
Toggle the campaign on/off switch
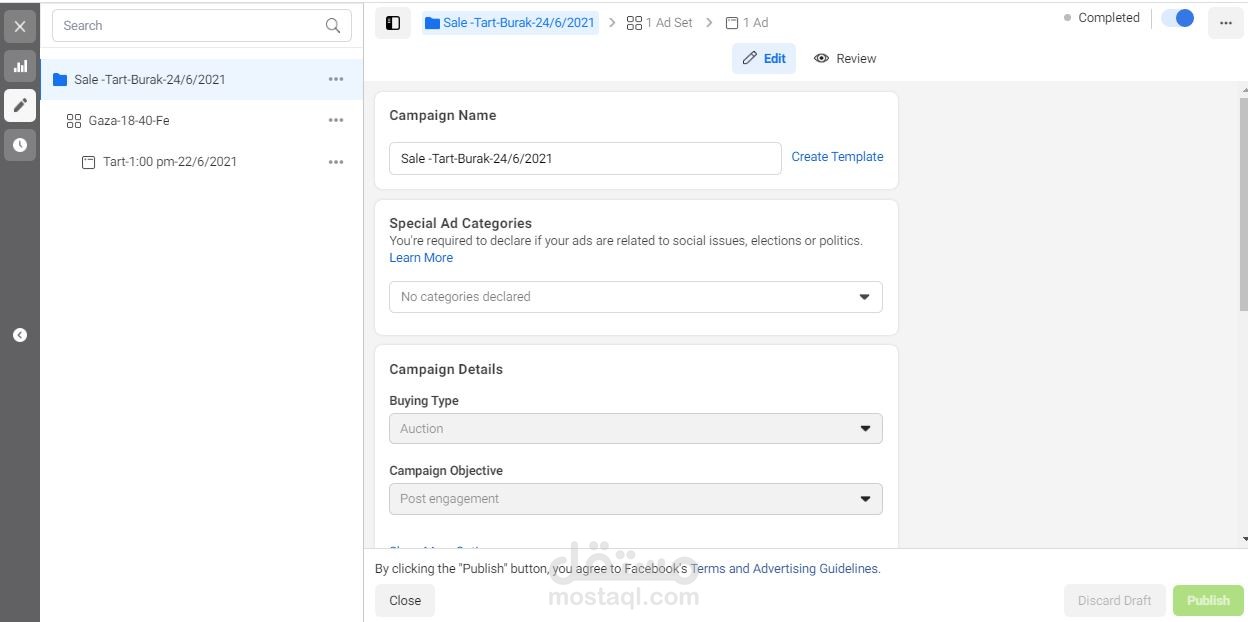tap(1178, 18)
